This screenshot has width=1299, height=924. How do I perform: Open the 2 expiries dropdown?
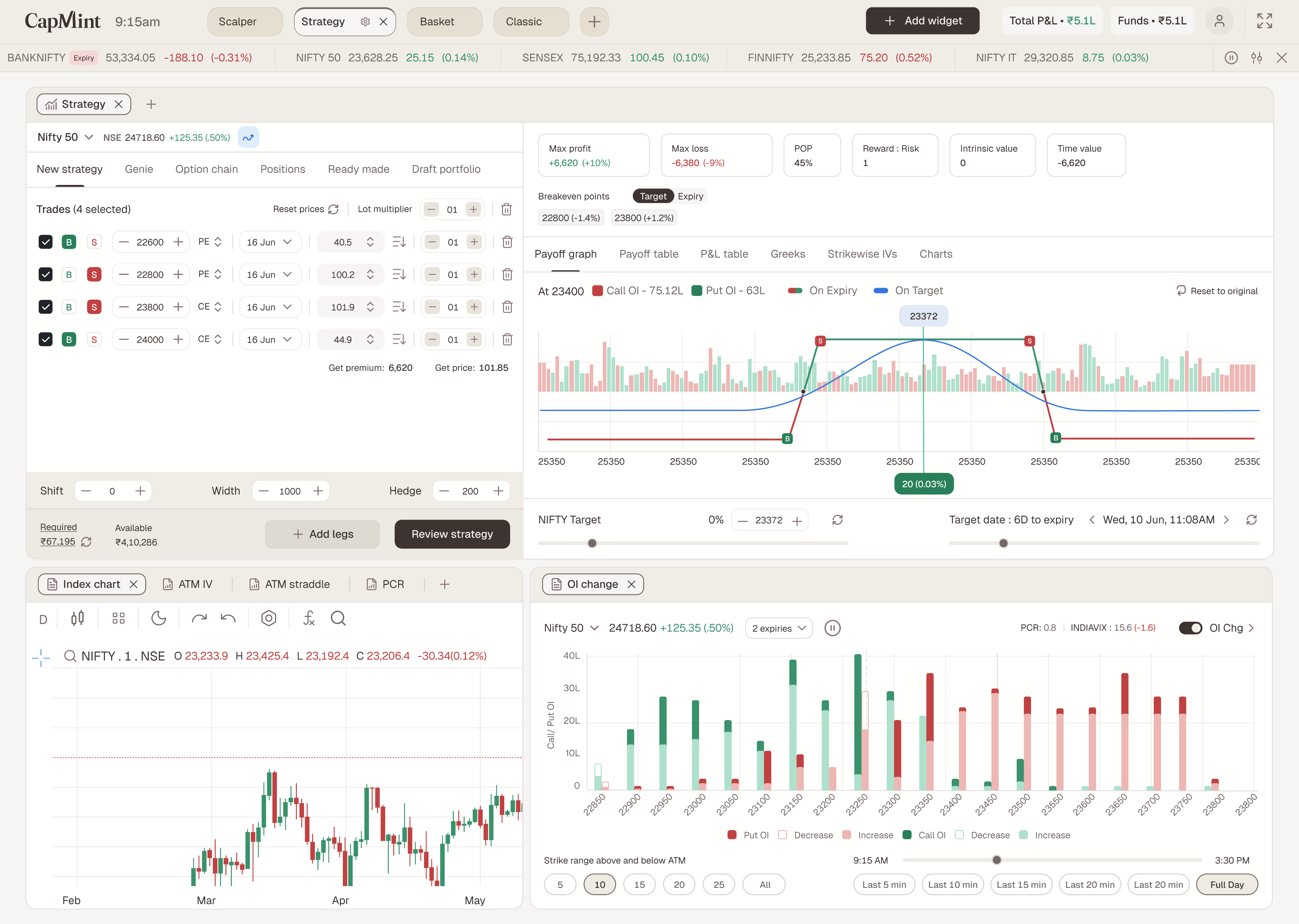779,628
